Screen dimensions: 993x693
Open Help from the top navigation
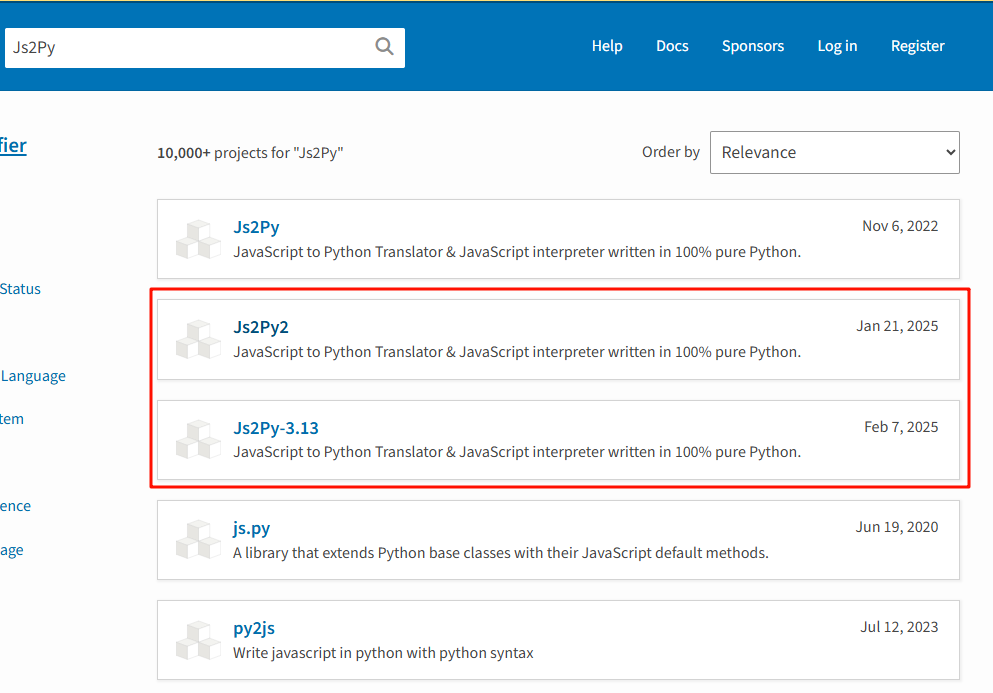[x=607, y=46]
